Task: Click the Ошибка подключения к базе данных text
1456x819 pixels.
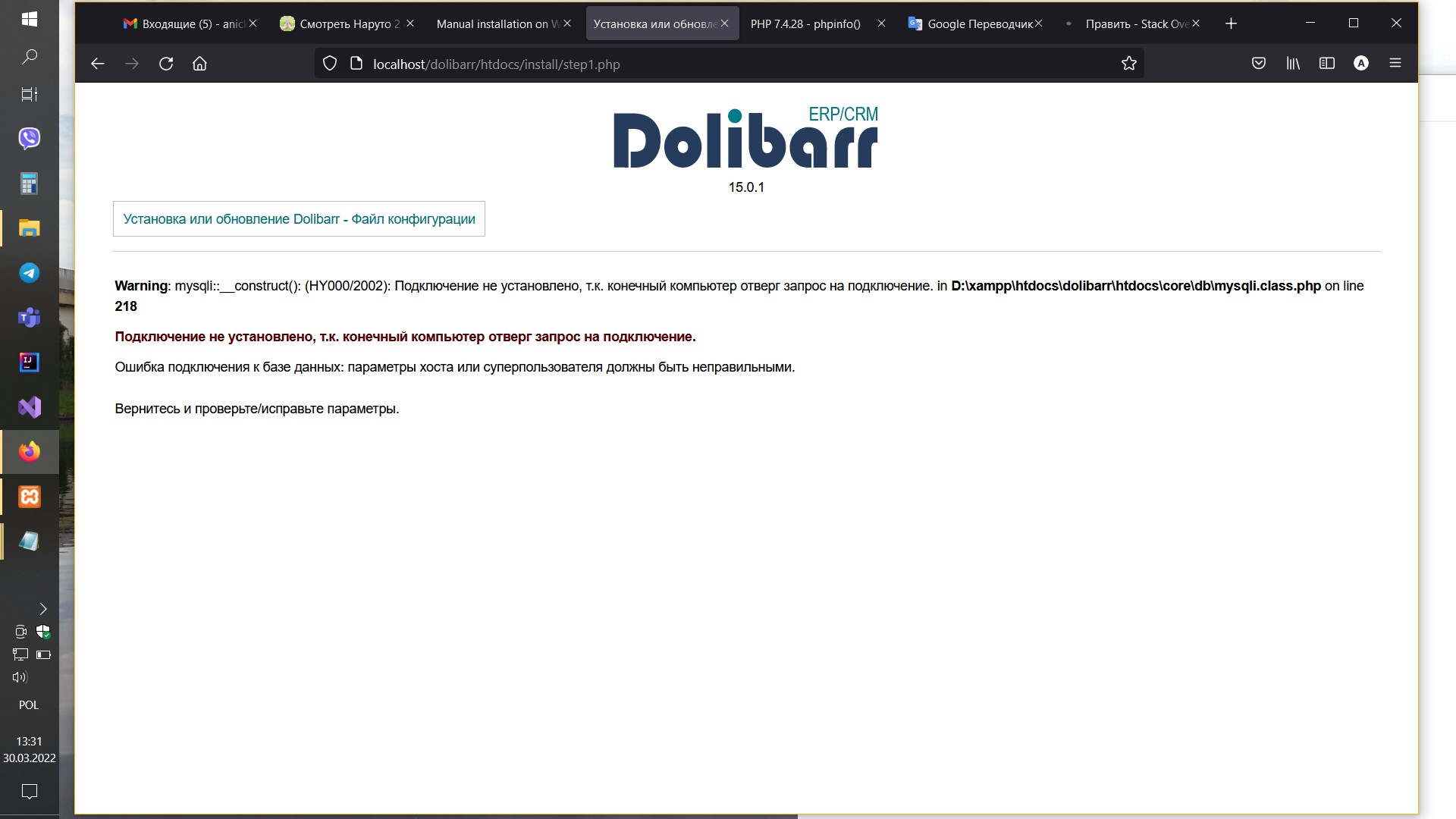Action: (455, 367)
